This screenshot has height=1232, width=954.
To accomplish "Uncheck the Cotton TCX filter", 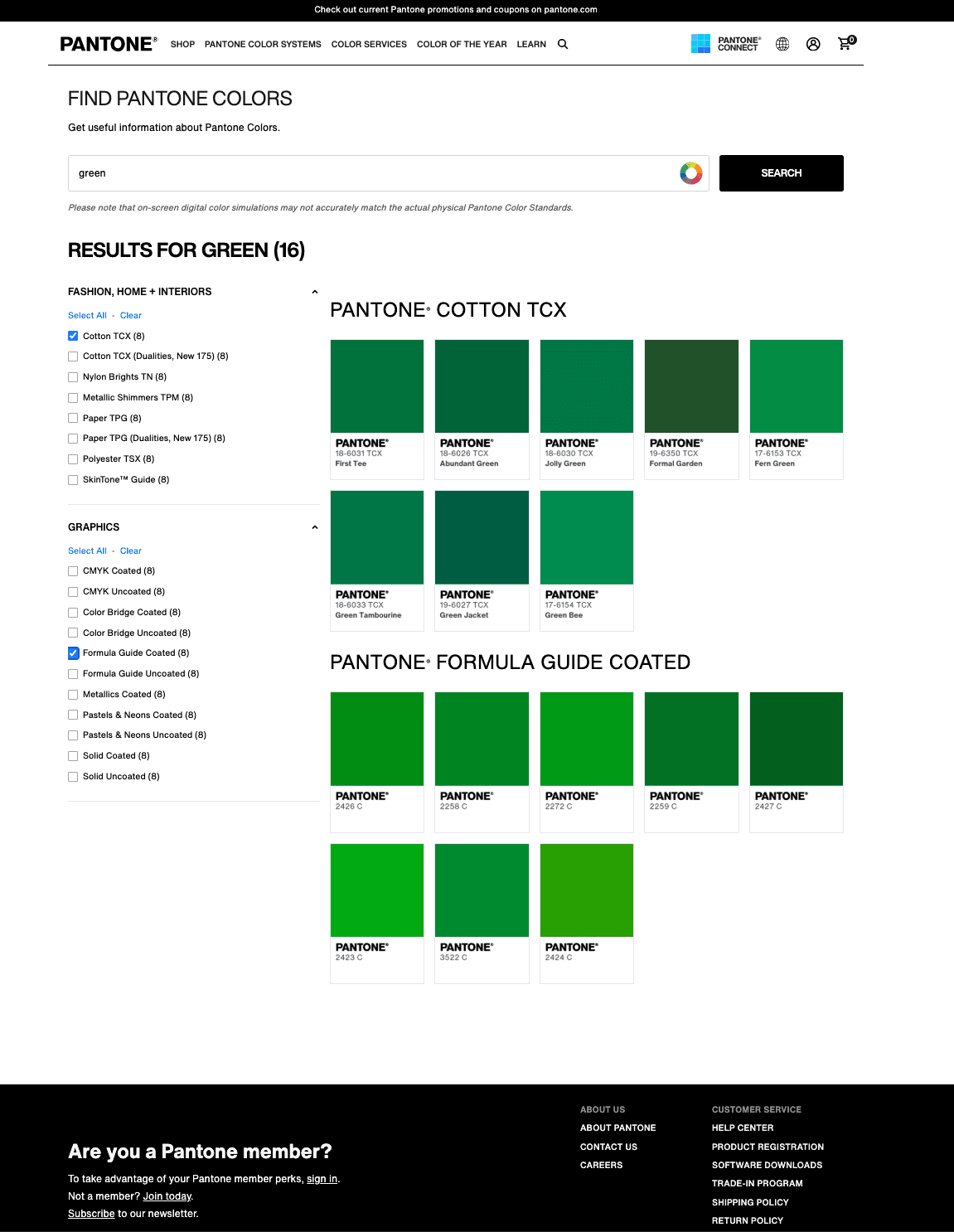I will point(73,336).
